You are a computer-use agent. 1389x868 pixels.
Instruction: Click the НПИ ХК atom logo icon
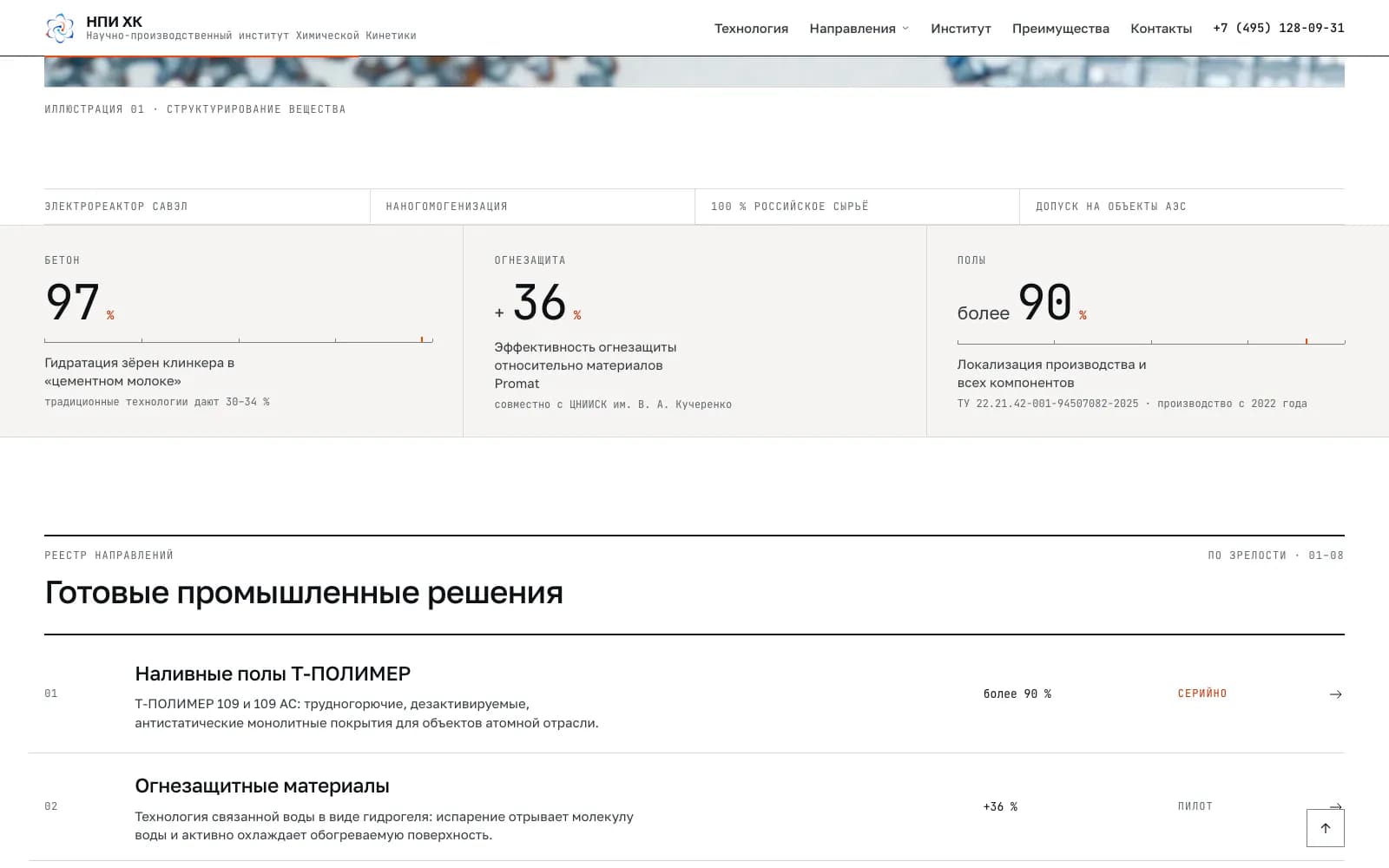[x=59, y=28]
